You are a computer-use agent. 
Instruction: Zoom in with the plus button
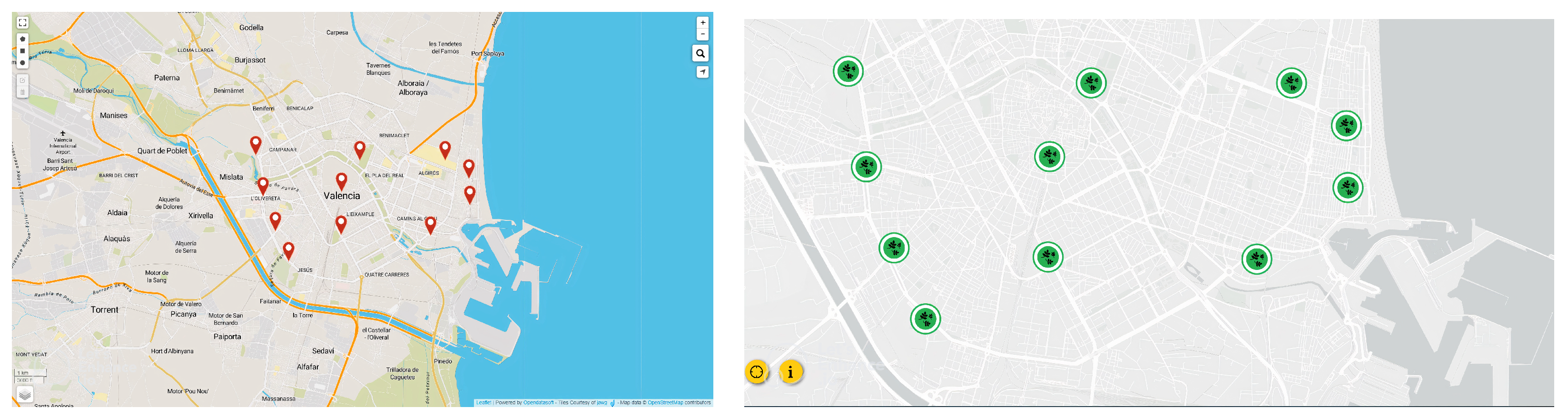[x=702, y=22]
